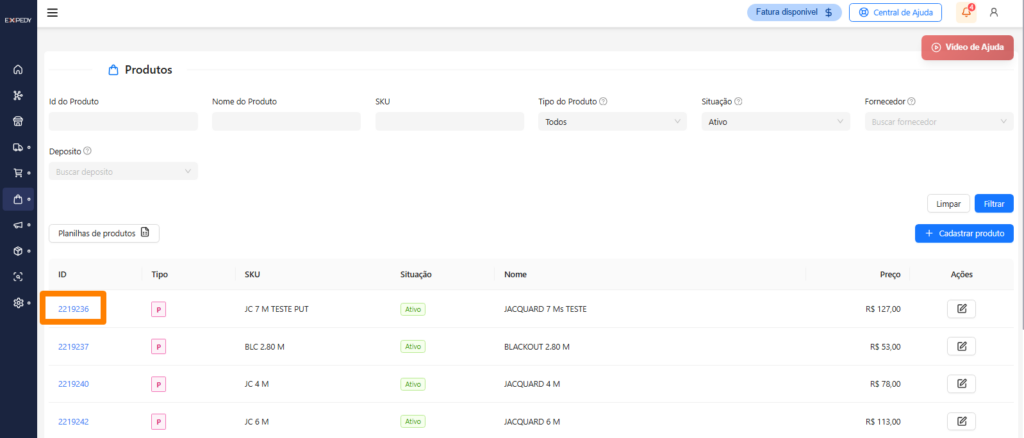Edit product JACQUARD 6 M

[x=961, y=422]
